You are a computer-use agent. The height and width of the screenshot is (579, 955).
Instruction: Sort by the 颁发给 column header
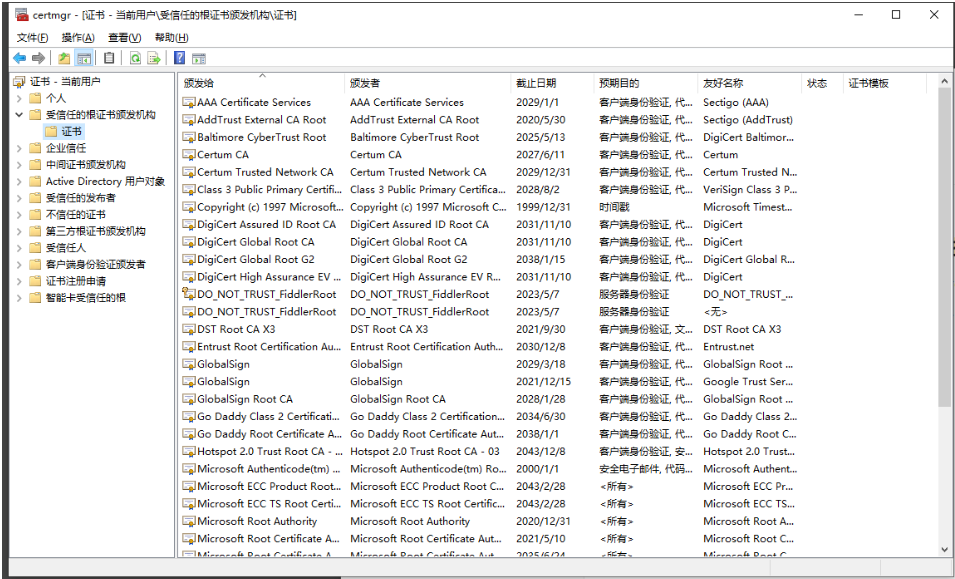(262, 83)
